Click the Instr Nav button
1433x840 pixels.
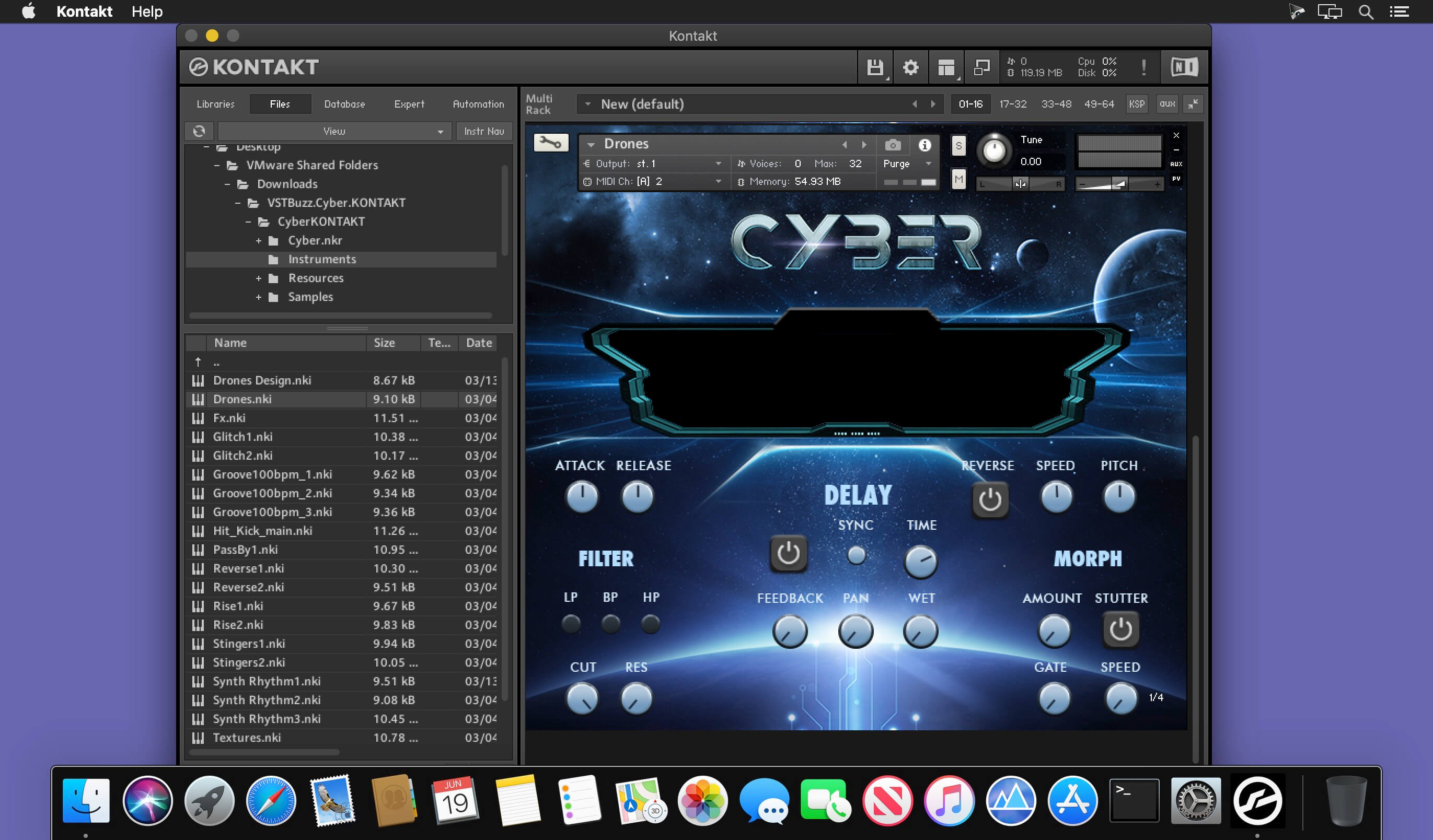[484, 131]
